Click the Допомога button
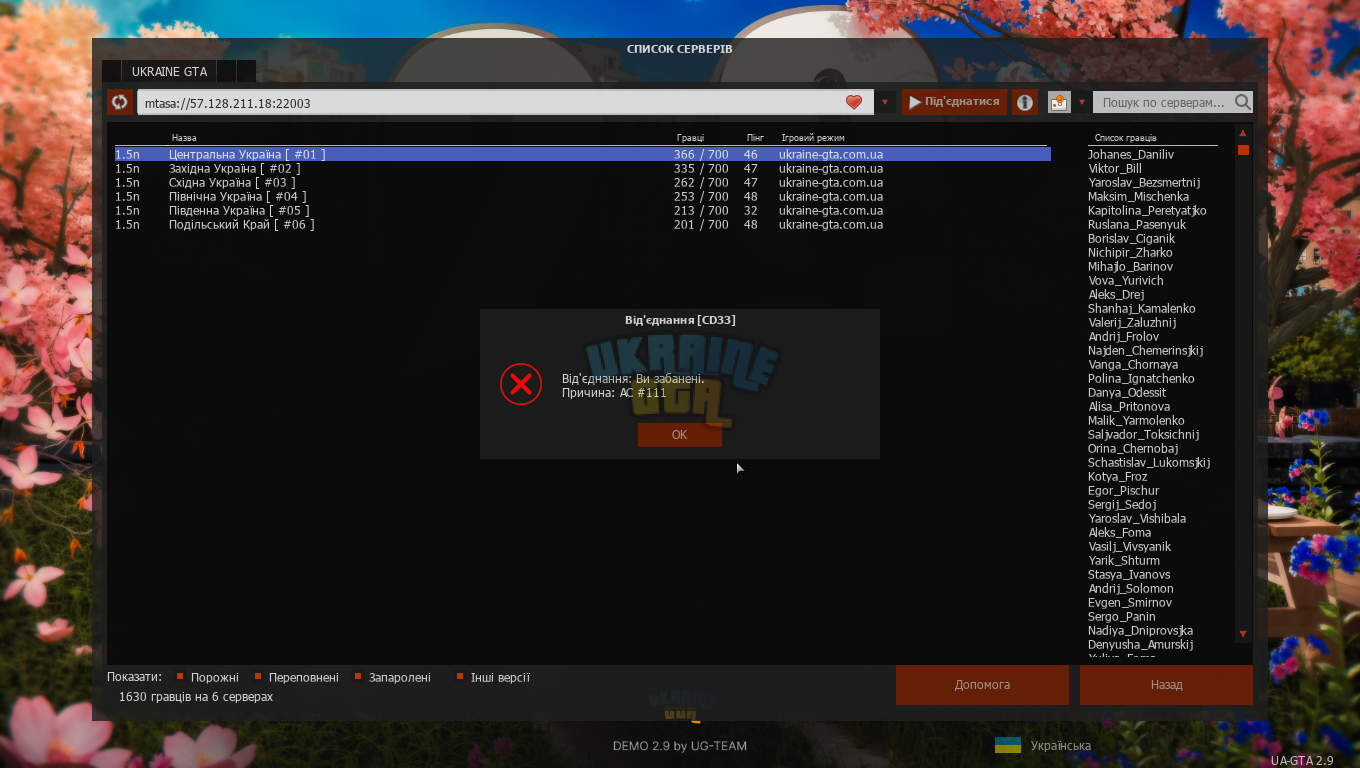 click(982, 685)
